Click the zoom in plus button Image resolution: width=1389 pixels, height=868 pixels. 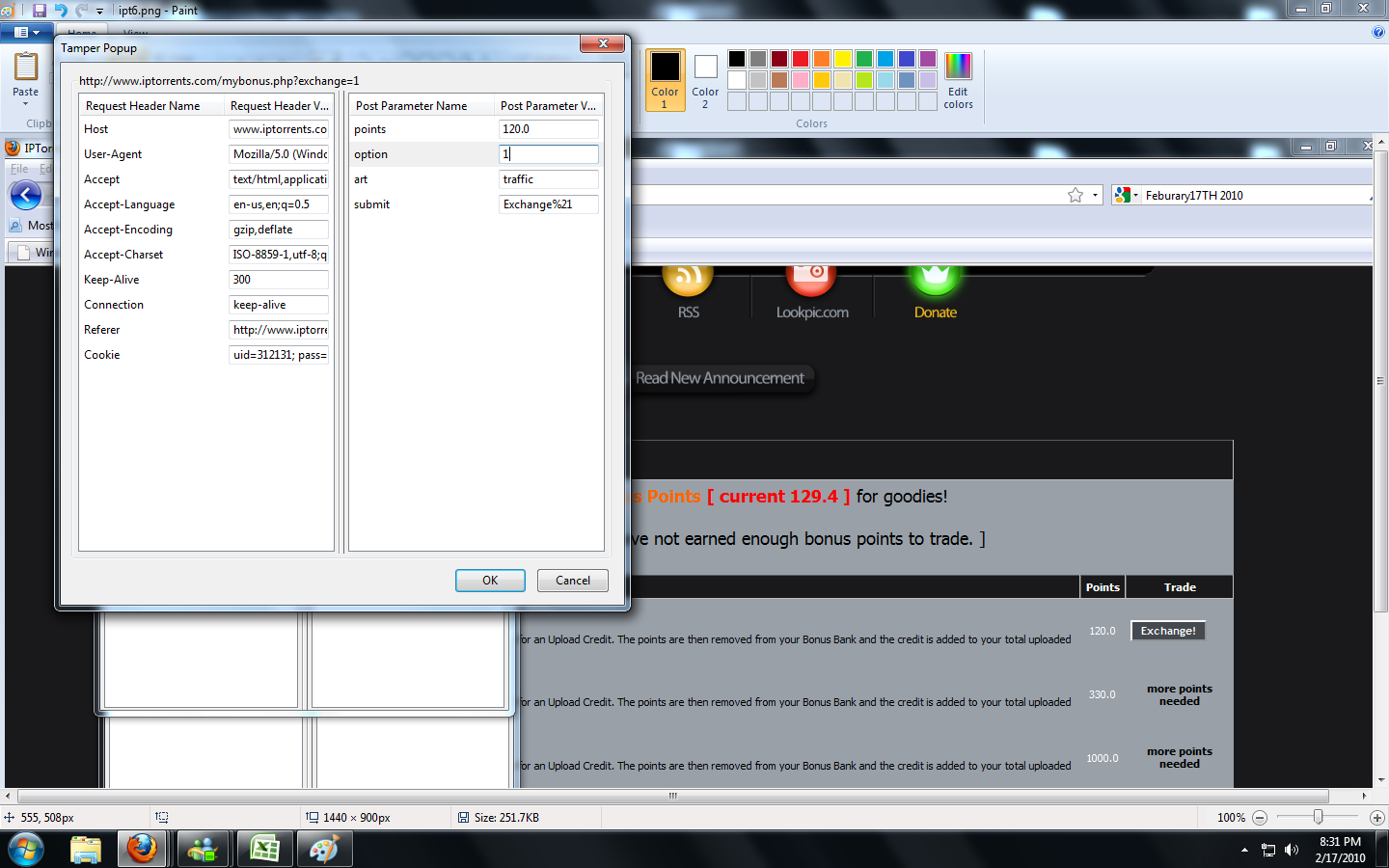pyautogui.click(x=1376, y=818)
